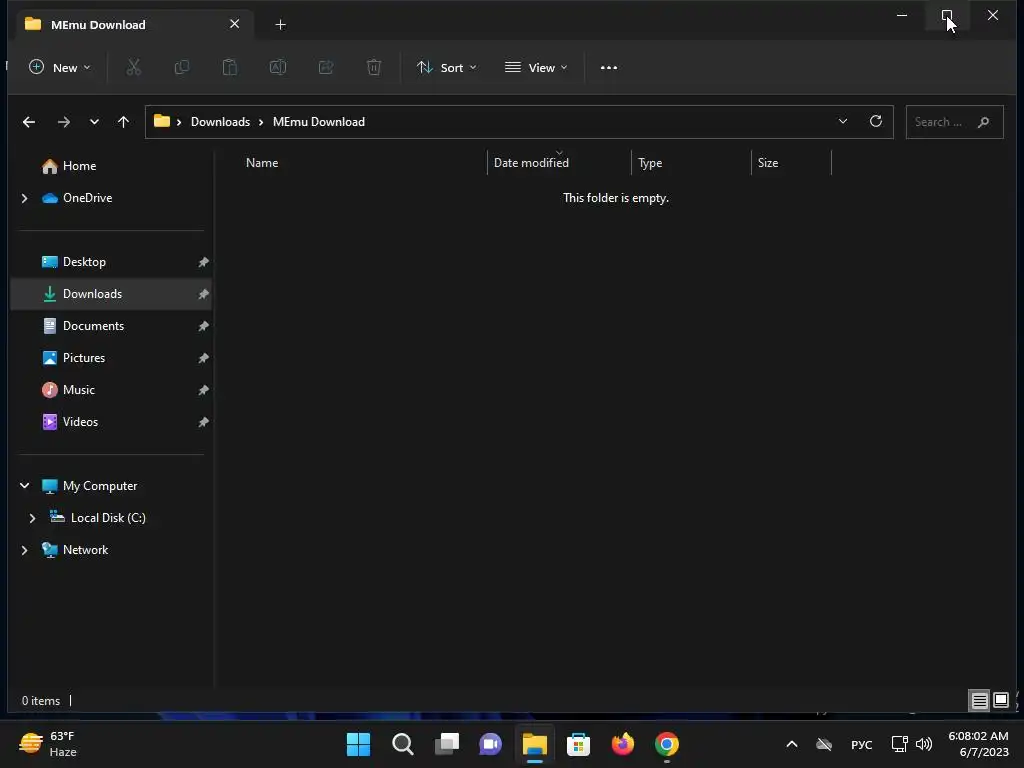
Task: Click the Copy icon in toolbar
Action: pos(182,67)
